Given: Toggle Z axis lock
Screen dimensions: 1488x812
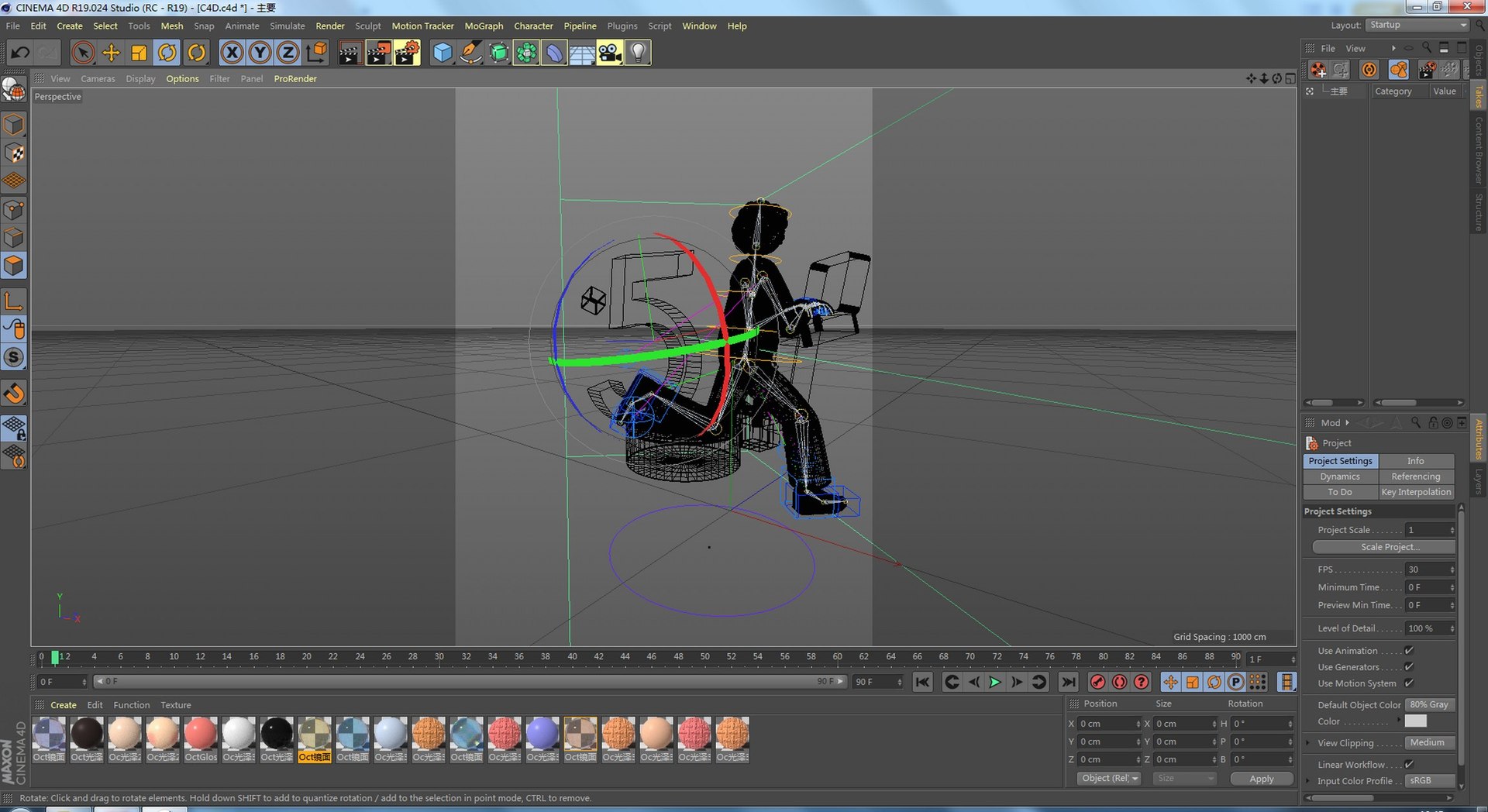Looking at the screenshot, I should [288, 53].
